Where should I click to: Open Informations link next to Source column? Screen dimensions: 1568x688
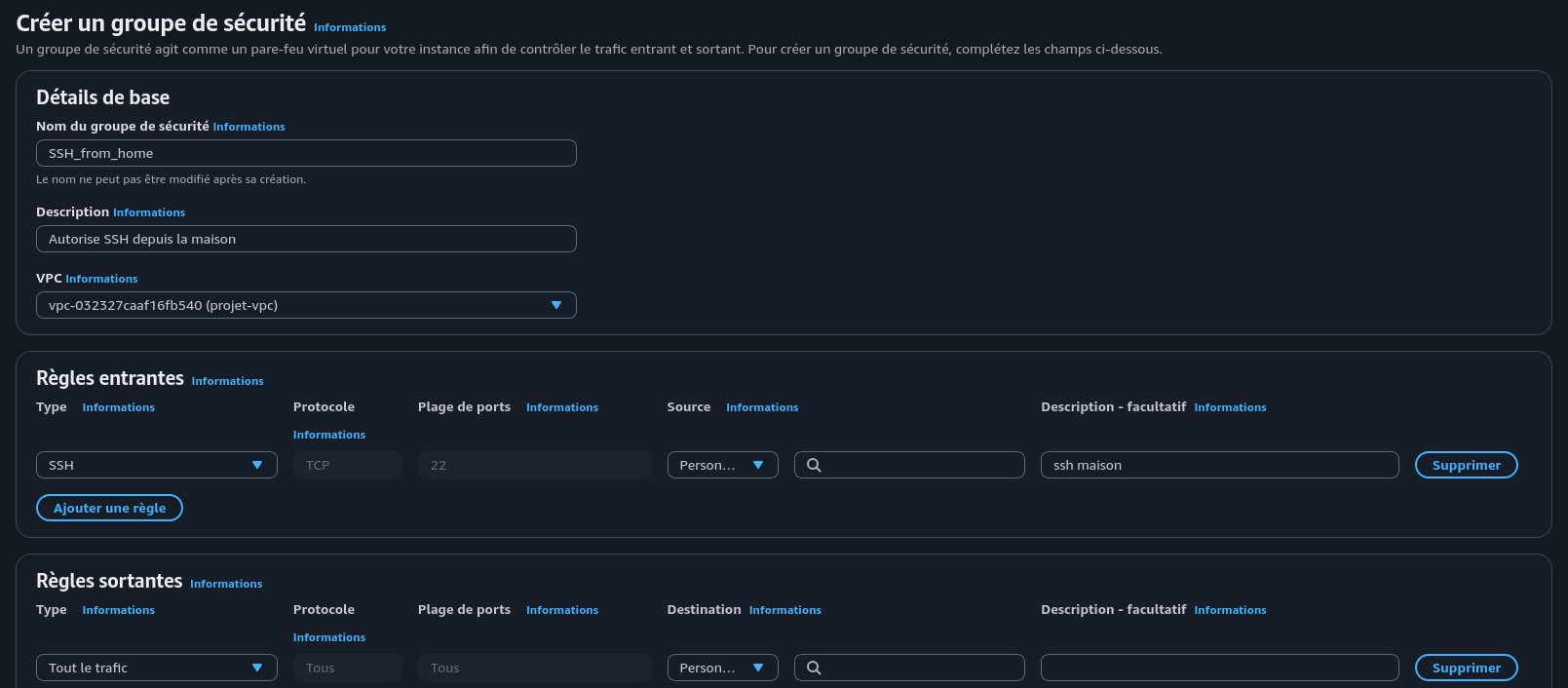[762, 407]
